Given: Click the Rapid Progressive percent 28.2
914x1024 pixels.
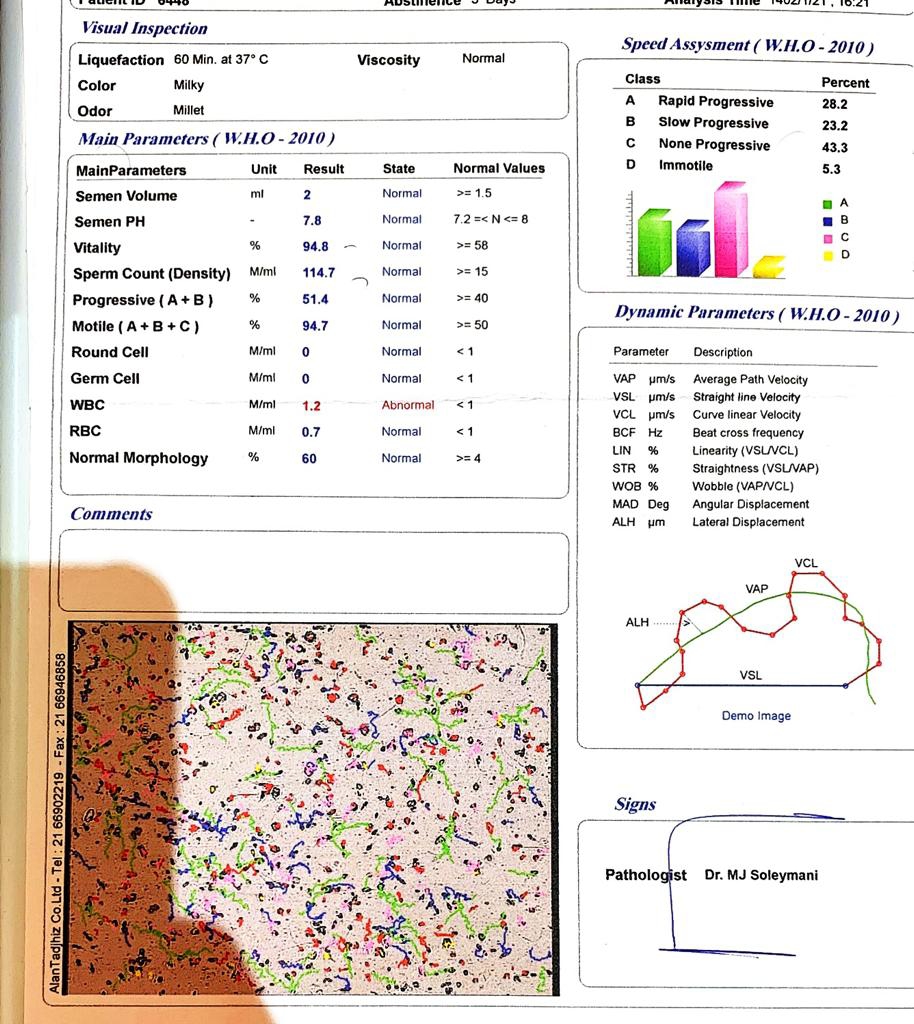Looking at the screenshot, I should tap(834, 104).
